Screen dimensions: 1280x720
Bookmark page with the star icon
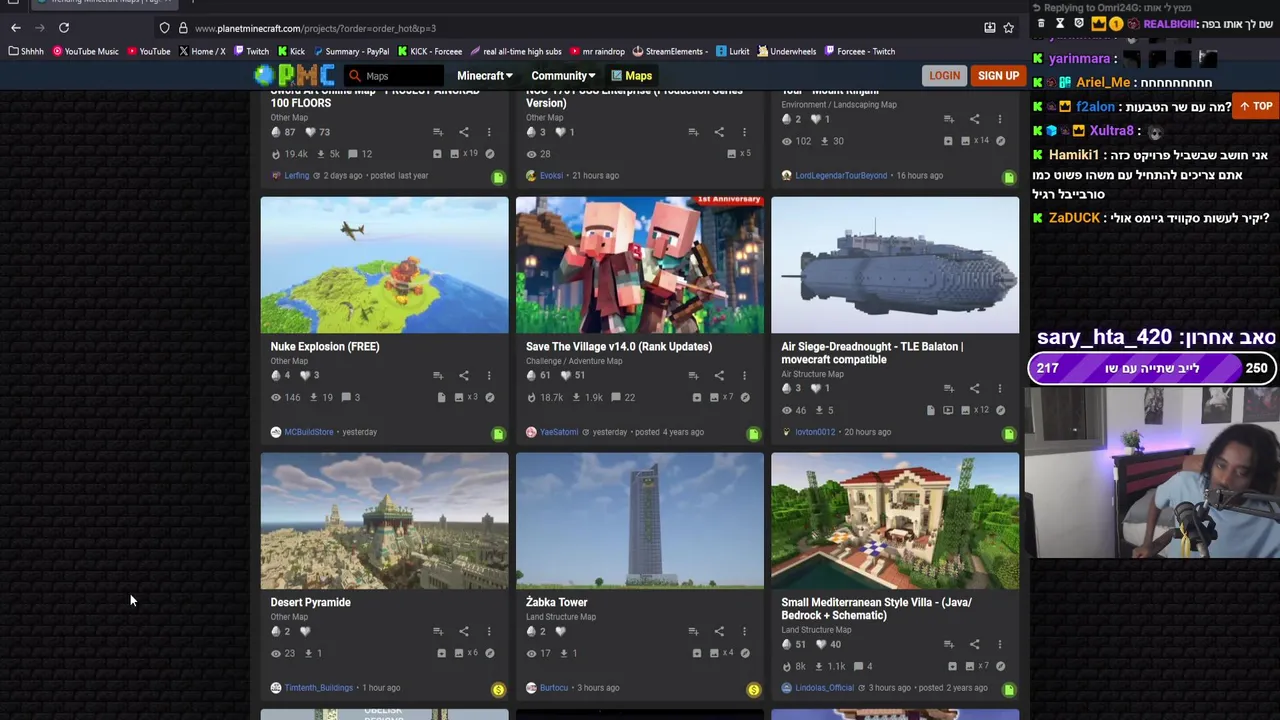click(1009, 28)
